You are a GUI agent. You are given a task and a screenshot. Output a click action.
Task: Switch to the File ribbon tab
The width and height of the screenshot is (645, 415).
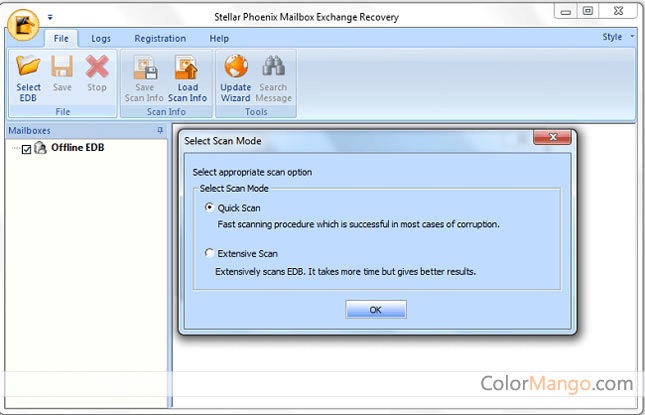(61, 39)
